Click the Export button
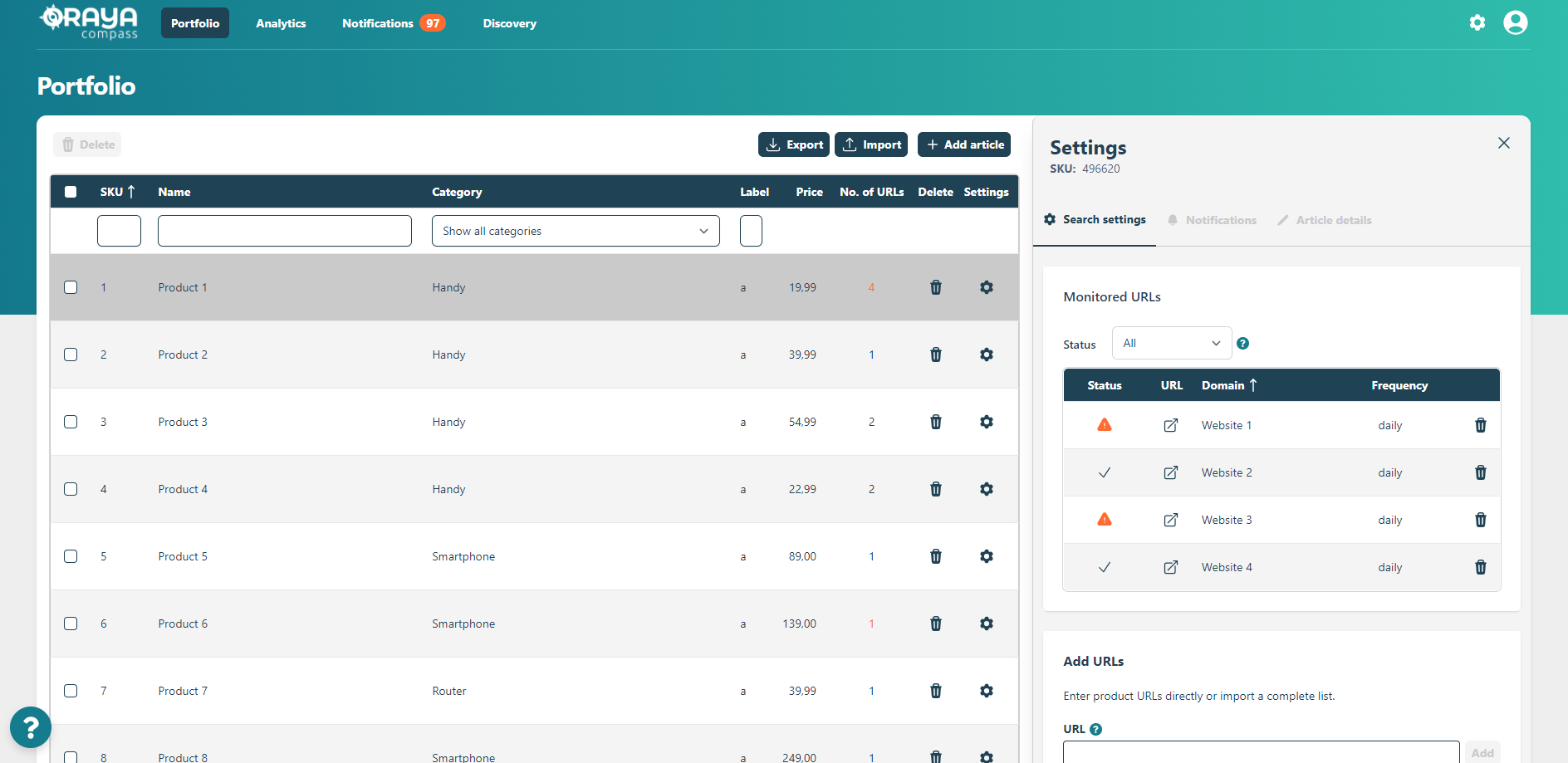The image size is (1568, 763). point(793,144)
